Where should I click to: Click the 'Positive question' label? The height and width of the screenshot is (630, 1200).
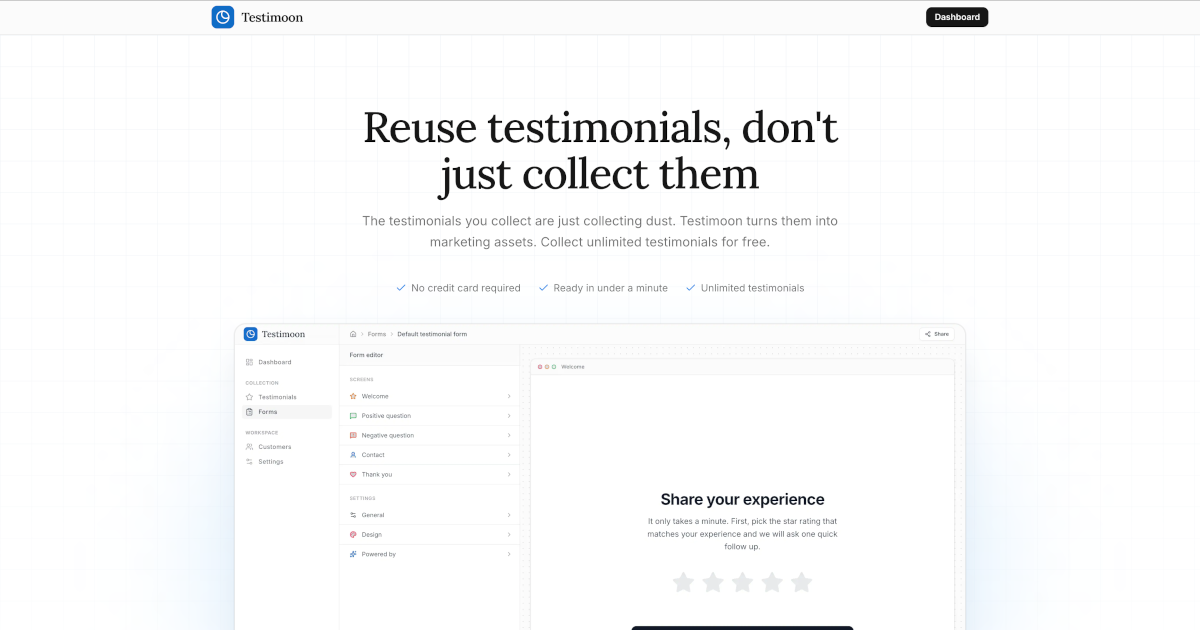click(386, 416)
